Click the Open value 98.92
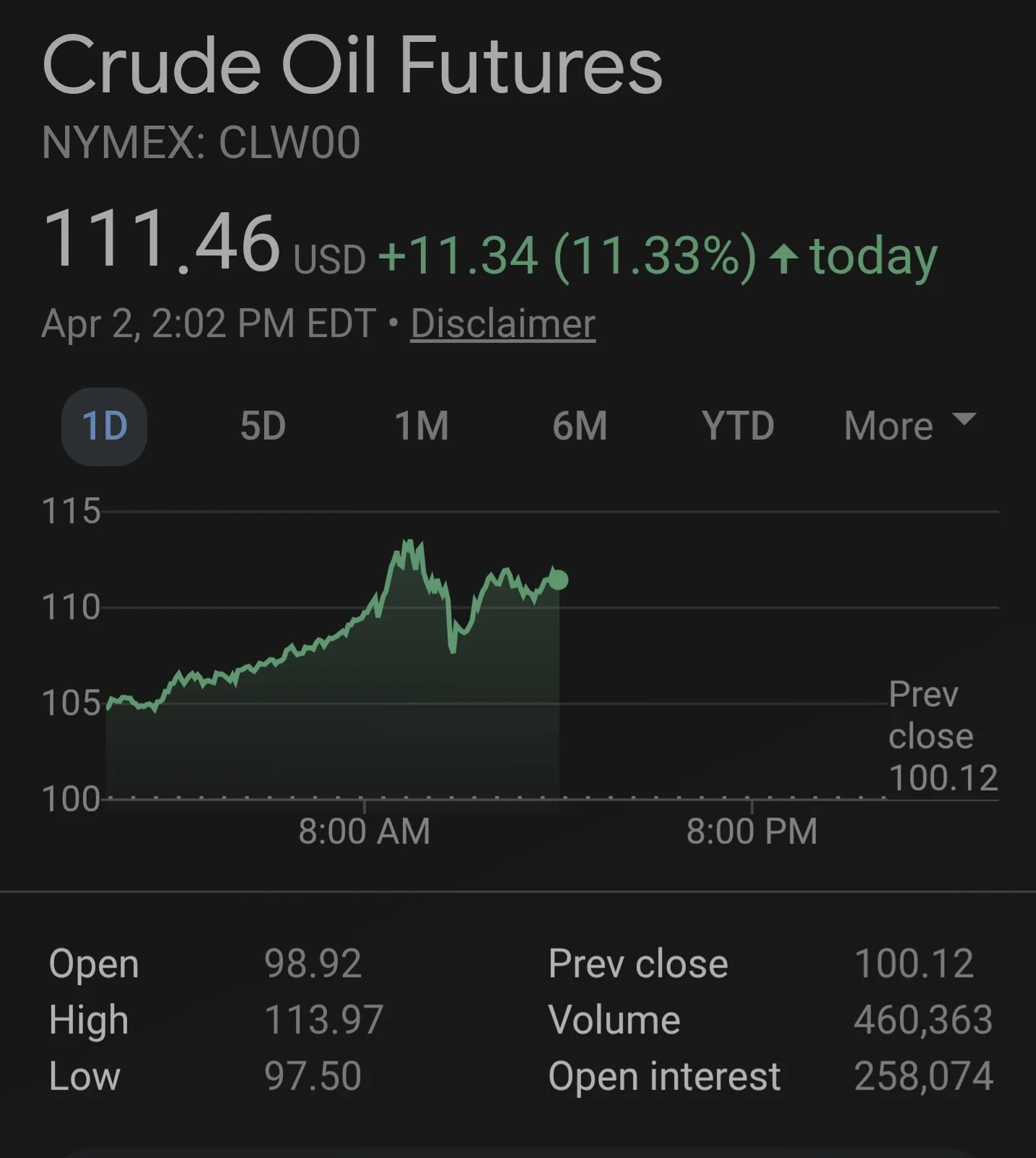The image size is (1036, 1158). [313, 964]
